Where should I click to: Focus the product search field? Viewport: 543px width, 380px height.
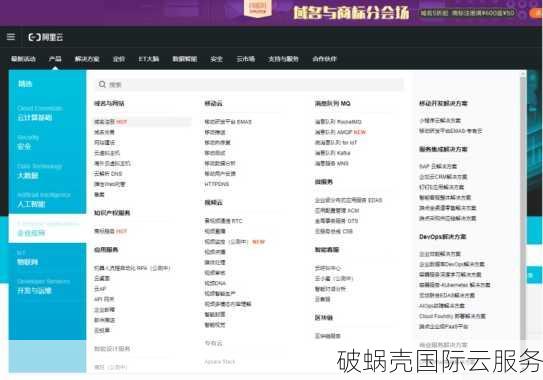(249, 84)
